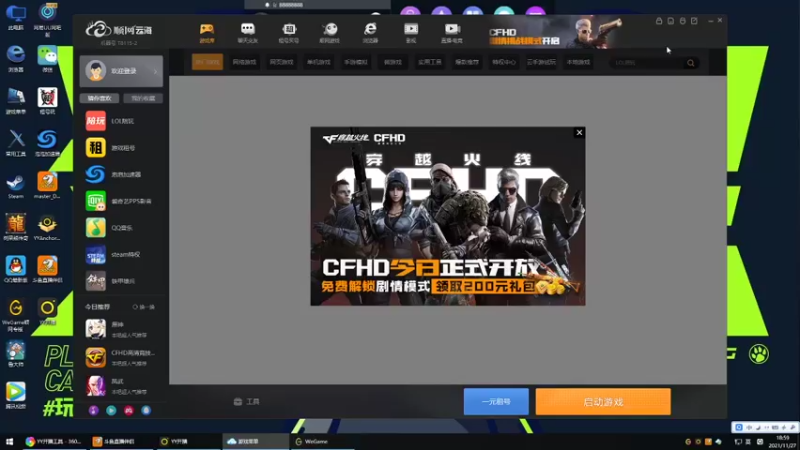The height and width of the screenshot is (450, 800).
Task: Open the chat bubble icon in top toolbar
Action: coord(247,33)
